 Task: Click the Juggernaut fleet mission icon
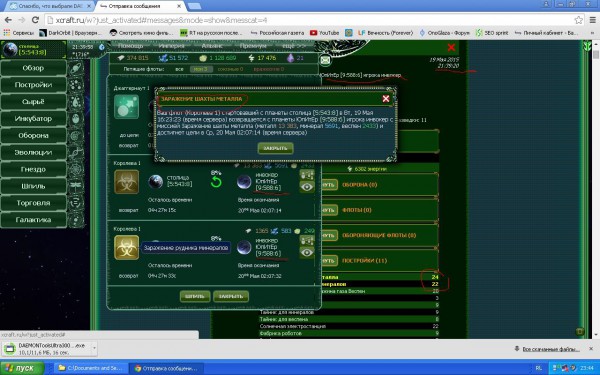coord(126,107)
